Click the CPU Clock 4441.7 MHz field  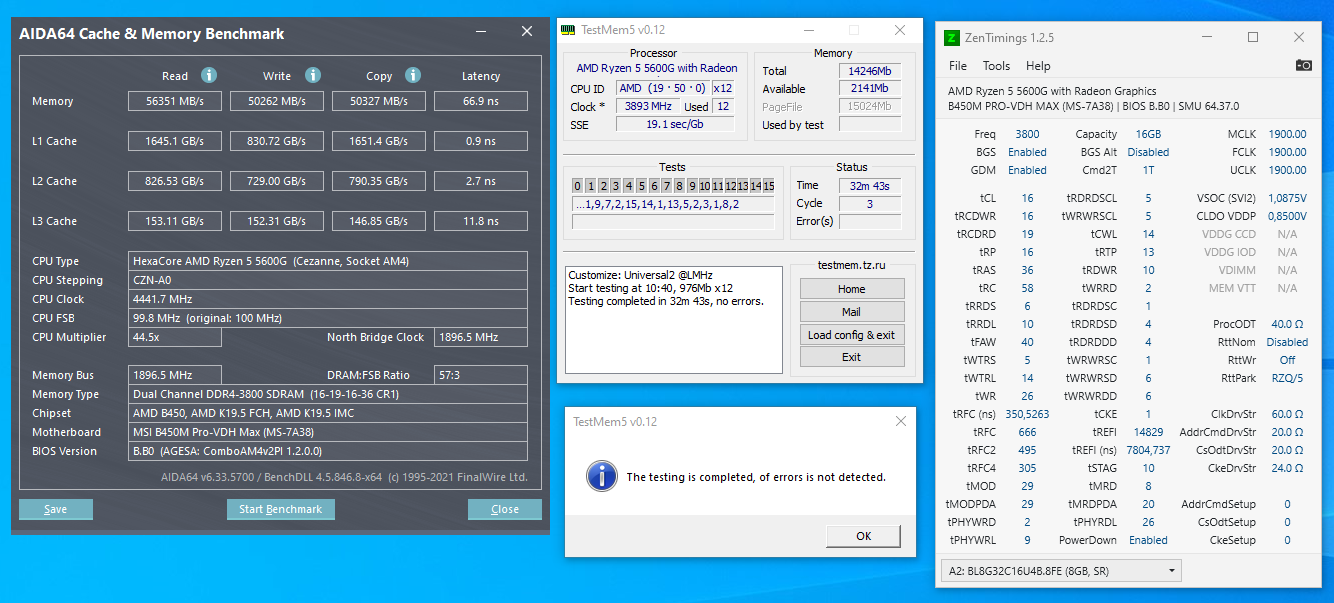click(x=328, y=299)
